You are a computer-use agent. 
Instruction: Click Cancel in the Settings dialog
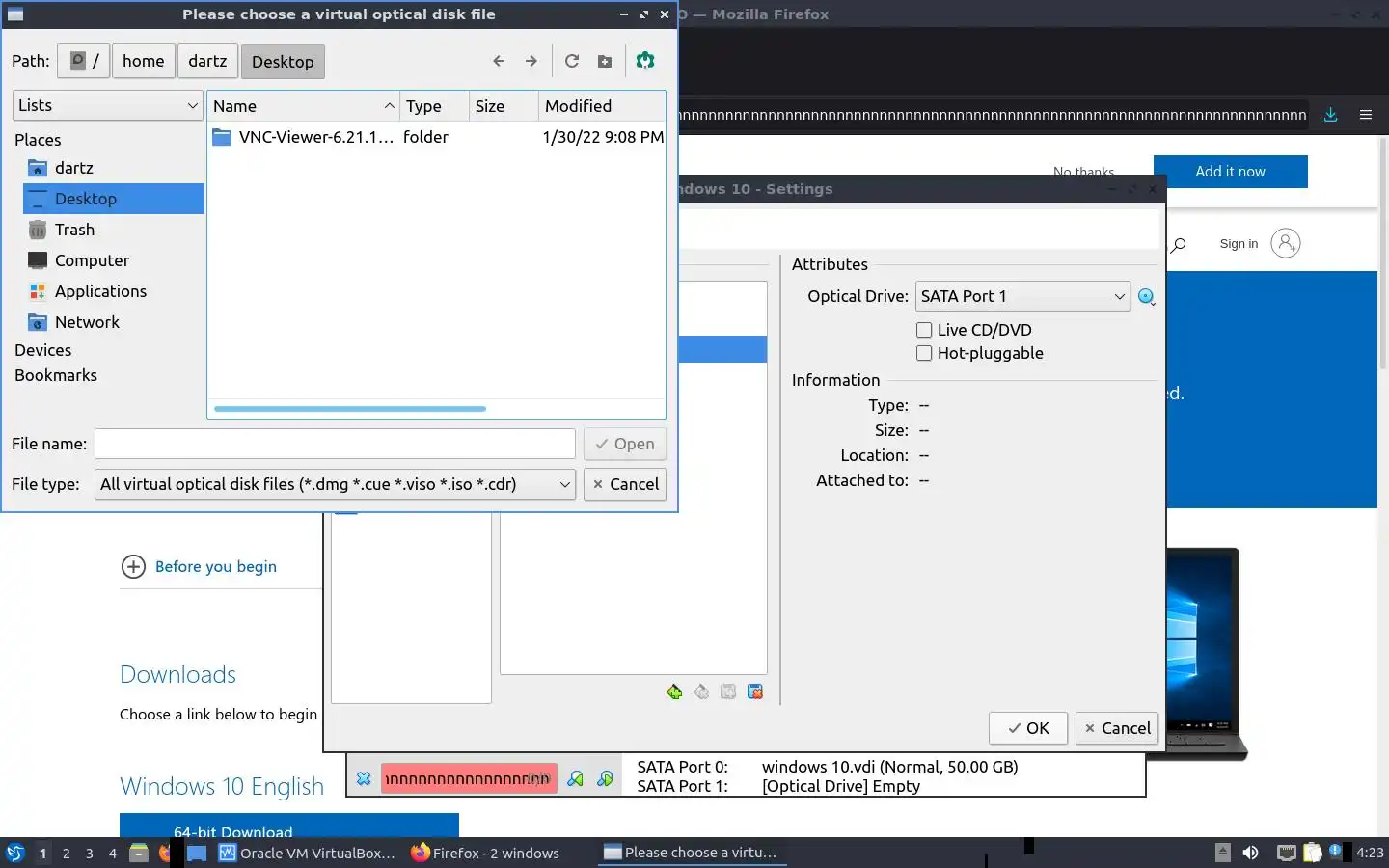[1117, 728]
